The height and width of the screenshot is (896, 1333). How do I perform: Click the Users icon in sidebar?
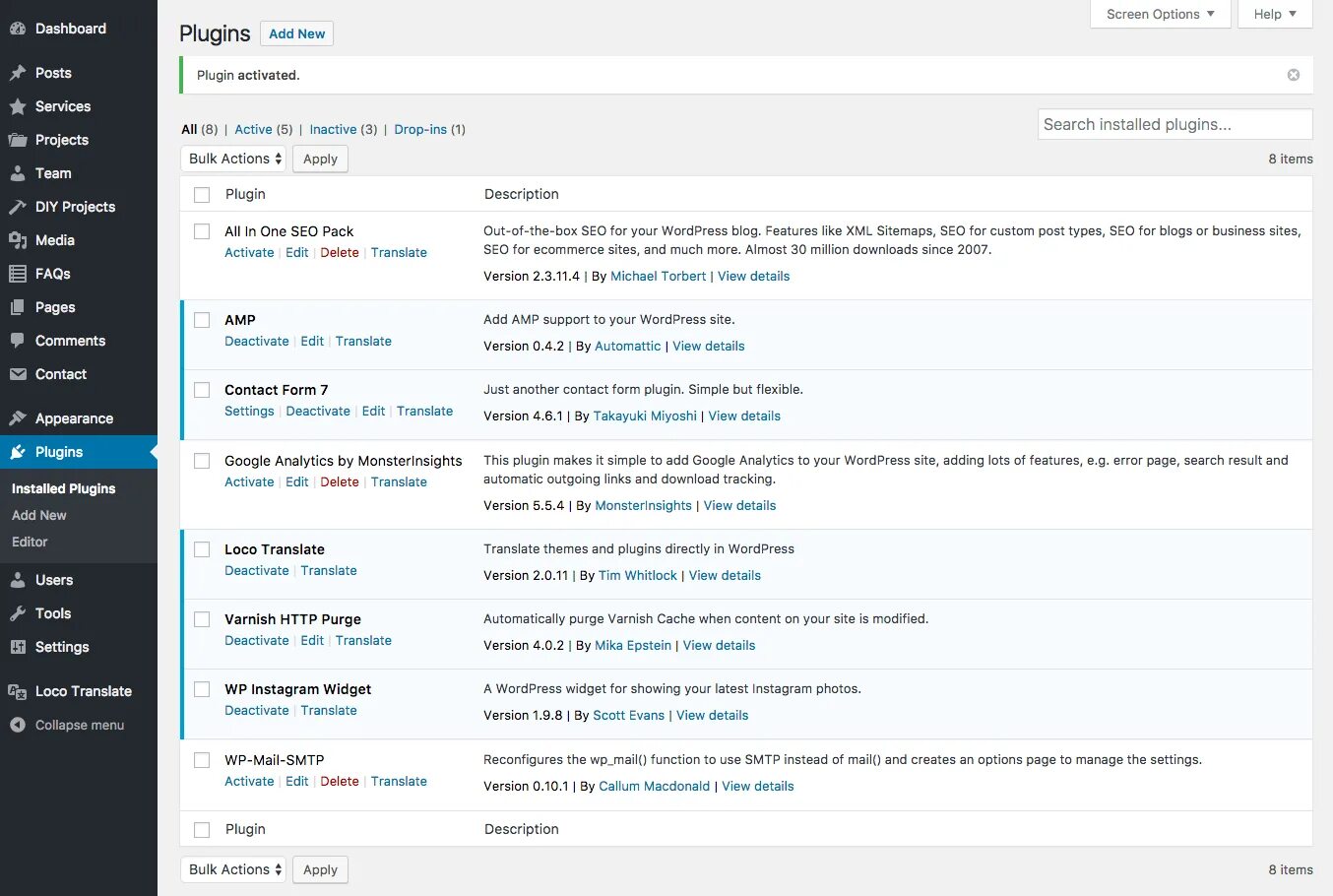click(x=18, y=580)
